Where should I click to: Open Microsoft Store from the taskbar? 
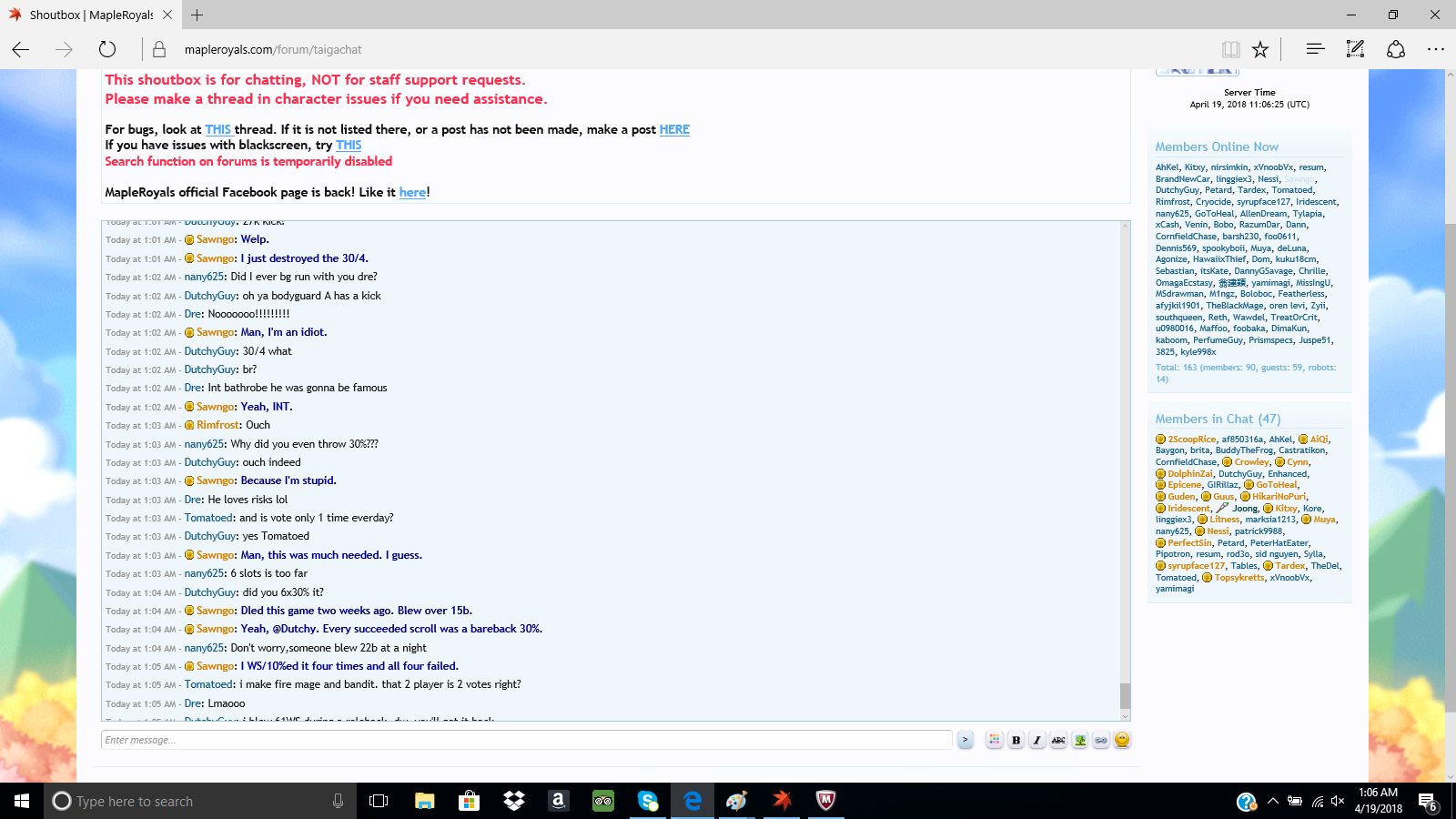pos(469,801)
